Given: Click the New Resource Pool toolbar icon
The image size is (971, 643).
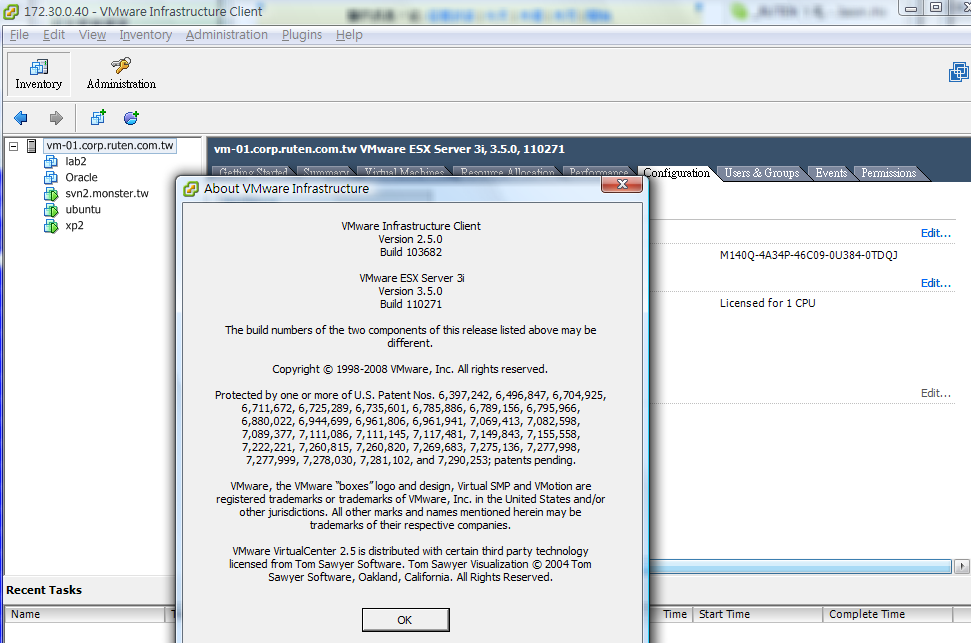Looking at the screenshot, I should point(131,118).
